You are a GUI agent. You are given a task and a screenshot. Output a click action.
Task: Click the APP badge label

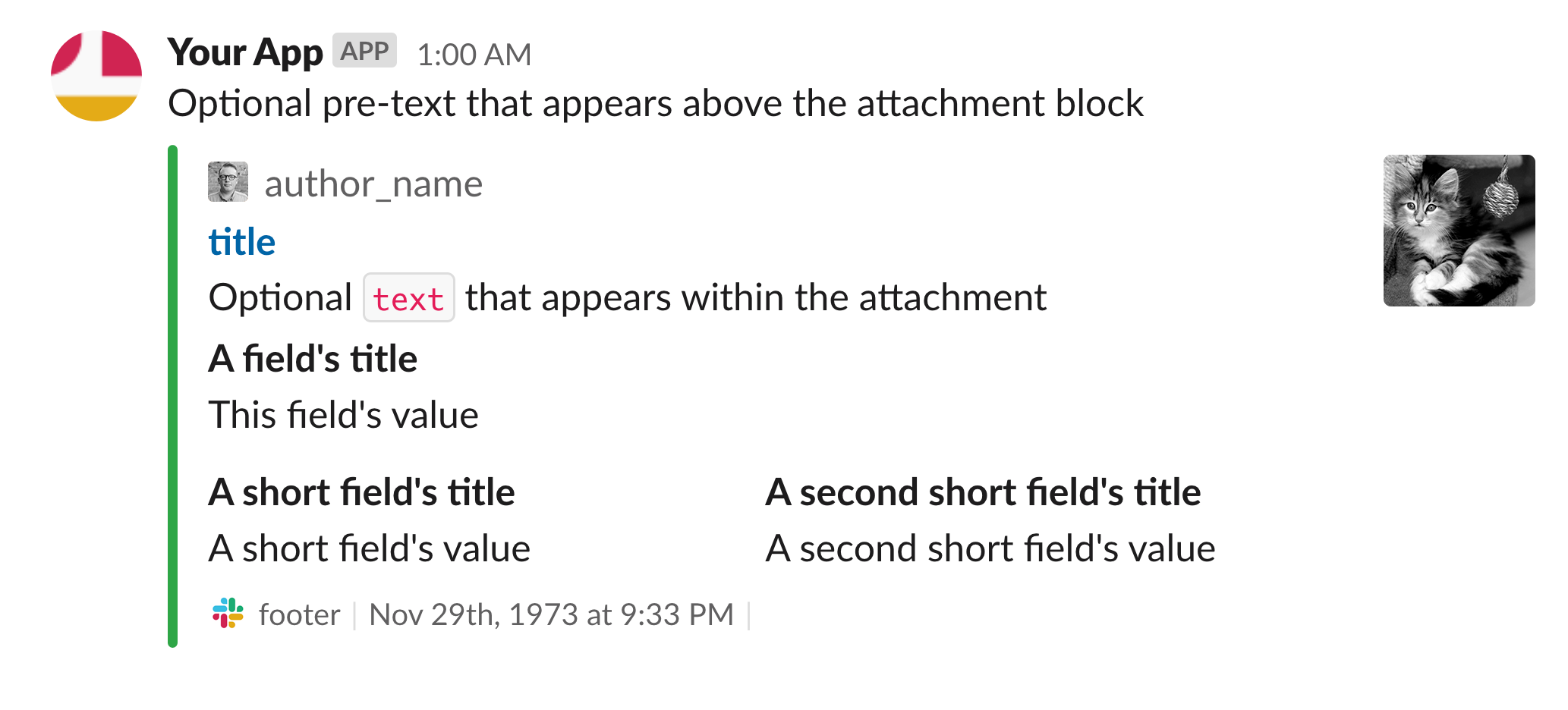click(366, 52)
